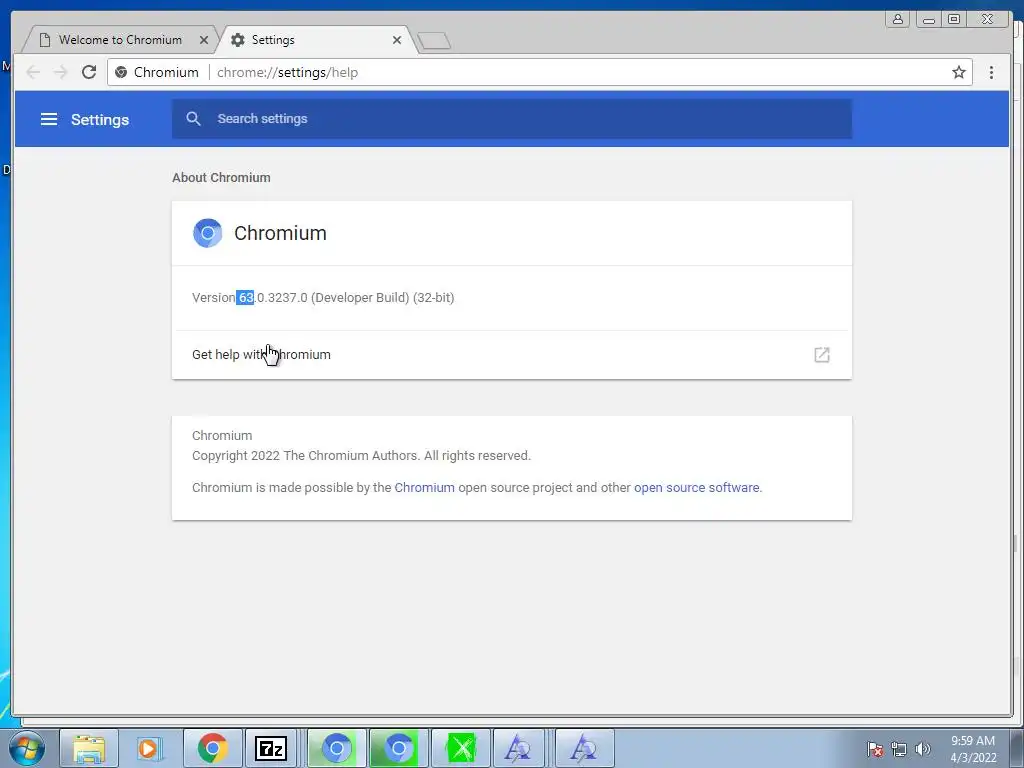The image size is (1024, 768).
Task: Click the Chromium logo in About card
Action: coord(208,232)
